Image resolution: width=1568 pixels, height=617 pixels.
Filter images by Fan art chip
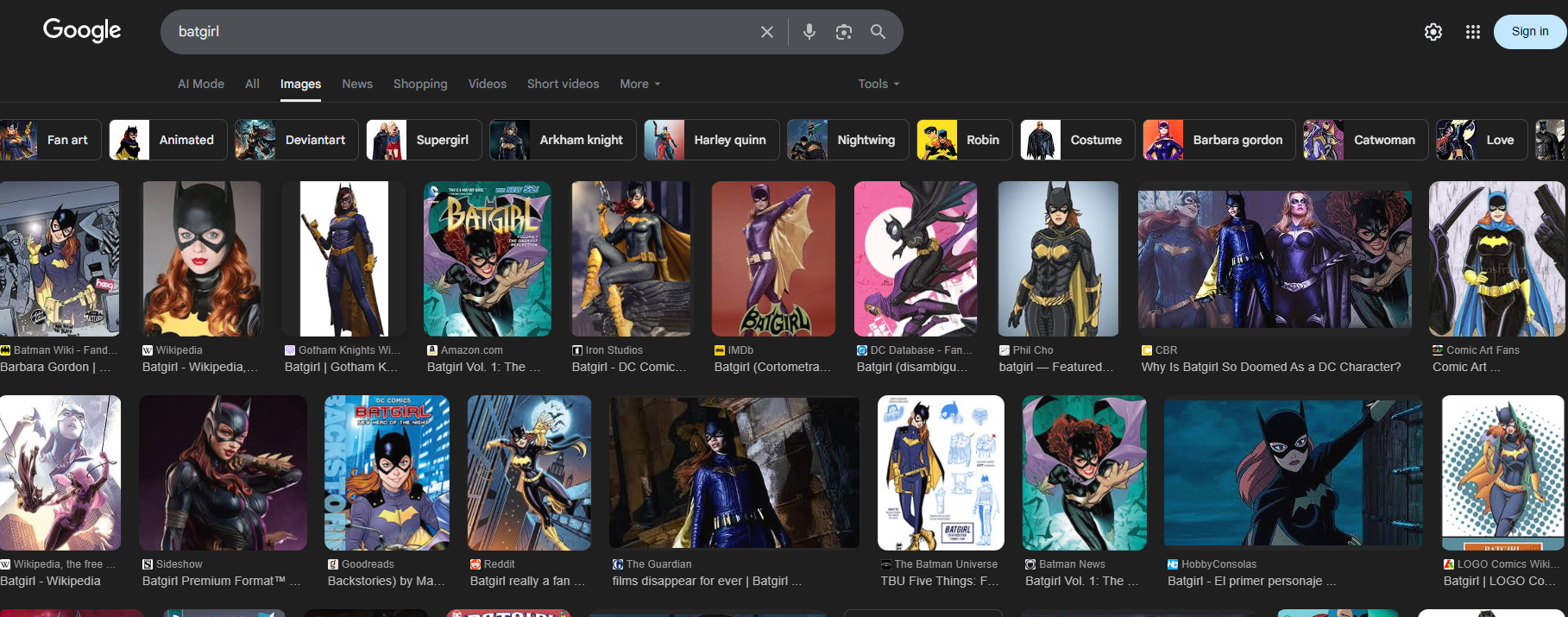click(50, 140)
